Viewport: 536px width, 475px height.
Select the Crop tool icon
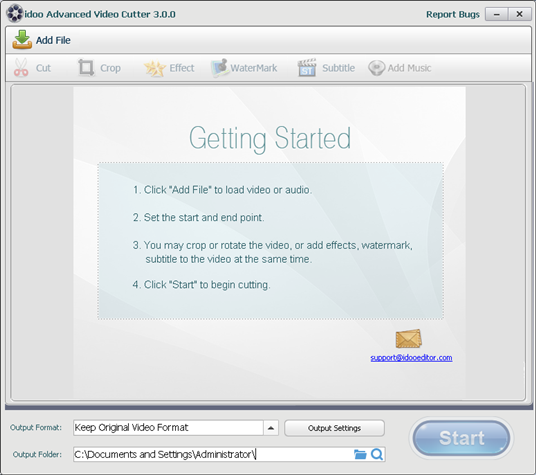(86, 67)
